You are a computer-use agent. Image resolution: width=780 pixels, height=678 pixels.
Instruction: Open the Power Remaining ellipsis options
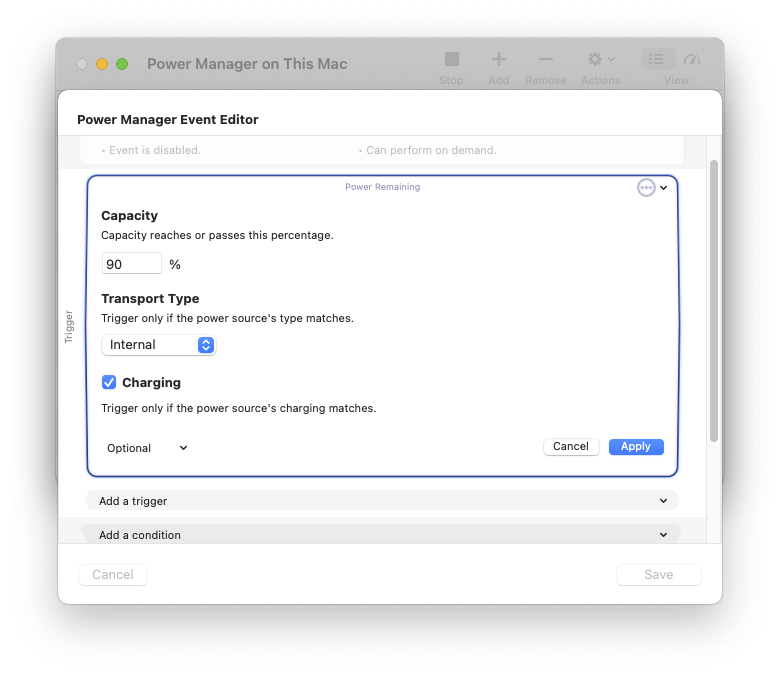coord(646,188)
